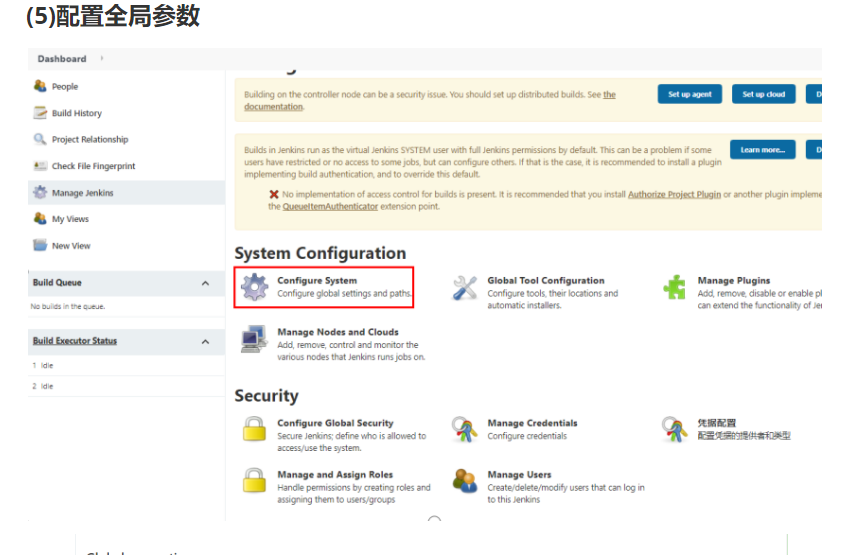Open the Manage Credentials link
Viewport: 868px width, 555px height.
pos(532,423)
